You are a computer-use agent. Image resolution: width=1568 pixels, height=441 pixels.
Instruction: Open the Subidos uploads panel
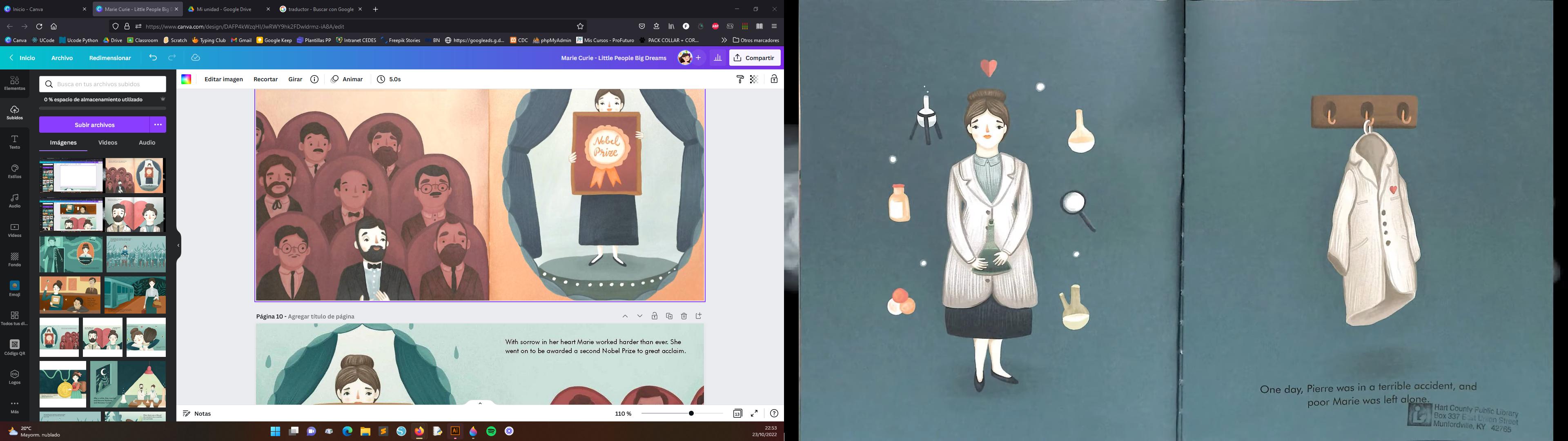click(x=15, y=113)
